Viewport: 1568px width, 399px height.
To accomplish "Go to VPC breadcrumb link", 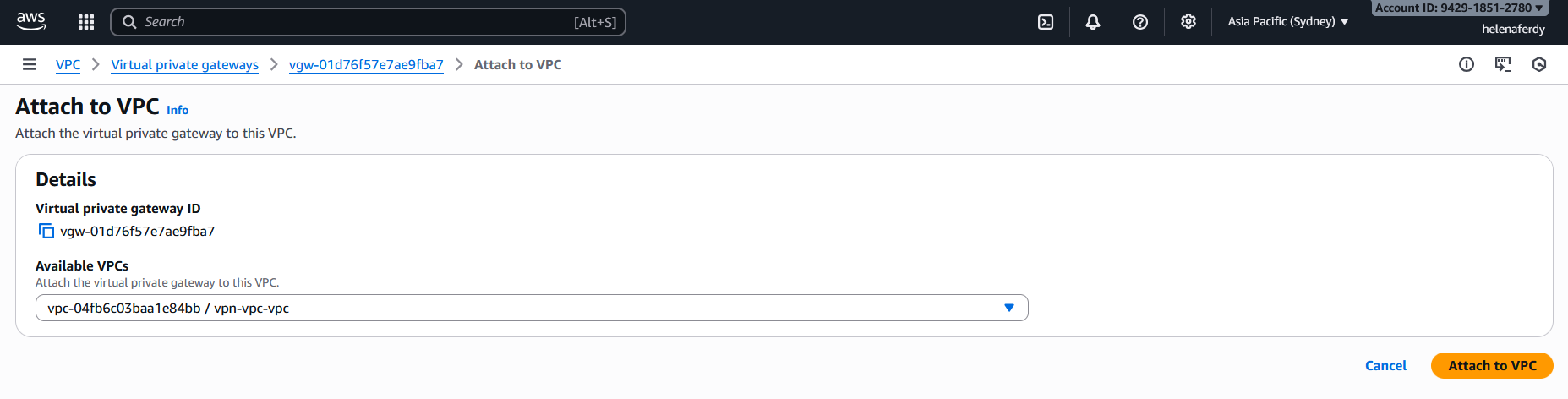I will point(68,65).
